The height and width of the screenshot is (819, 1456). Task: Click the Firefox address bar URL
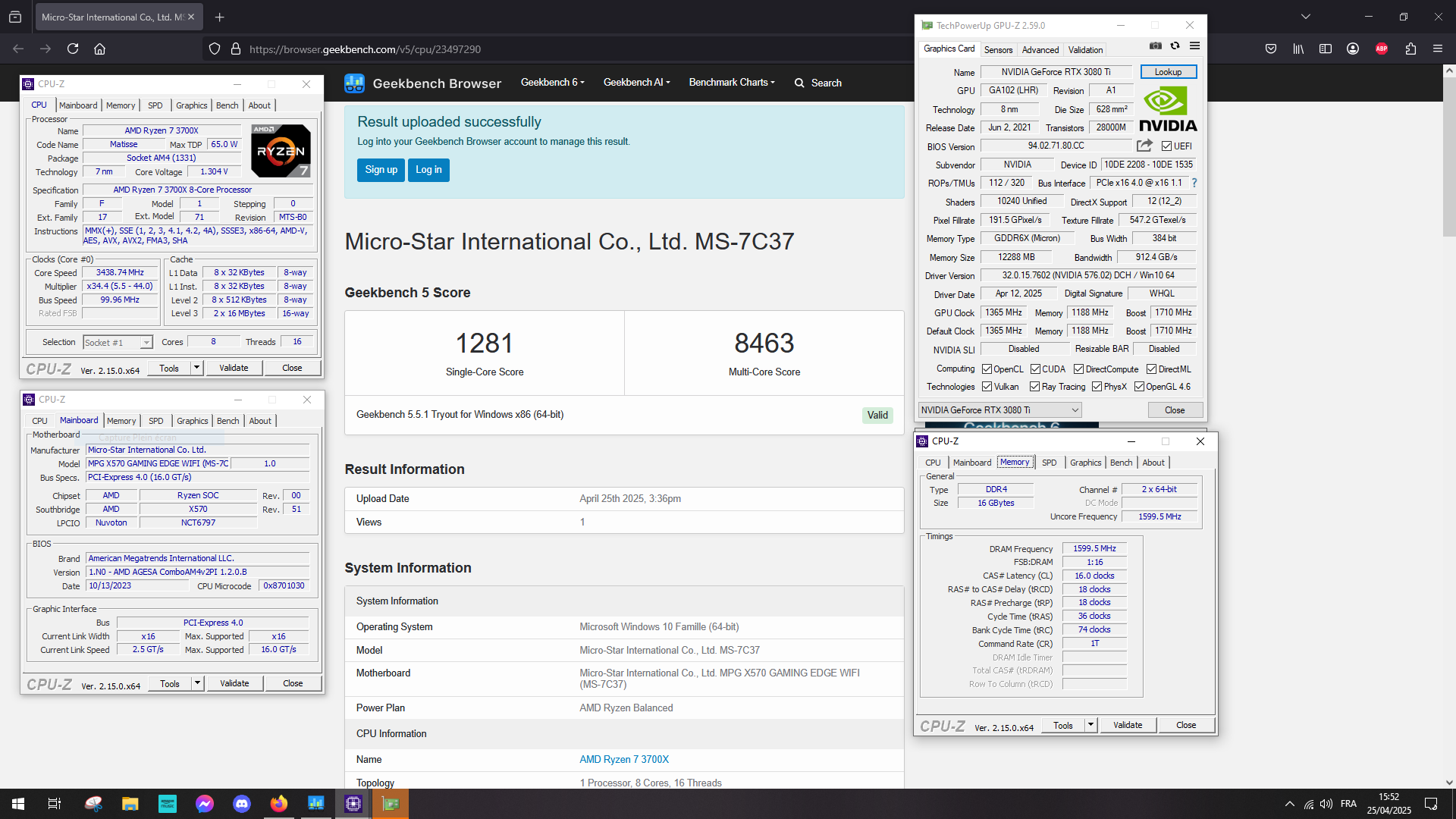click(x=365, y=49)
